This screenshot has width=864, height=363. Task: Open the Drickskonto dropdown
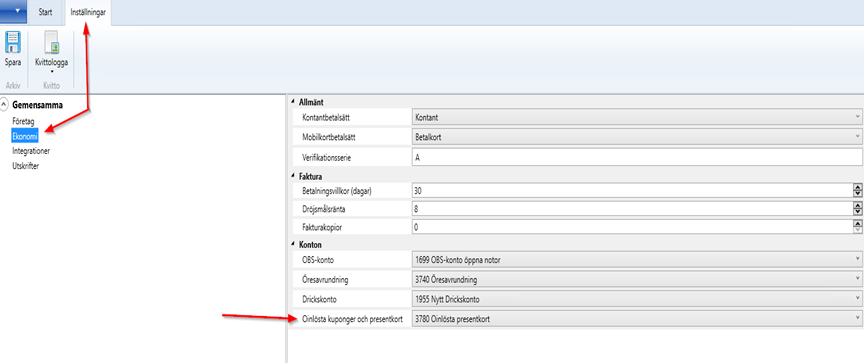pos(636,299)
